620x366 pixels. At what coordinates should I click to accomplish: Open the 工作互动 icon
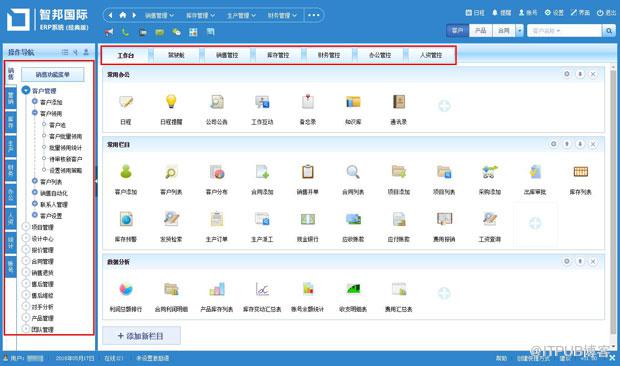[262, 102]
